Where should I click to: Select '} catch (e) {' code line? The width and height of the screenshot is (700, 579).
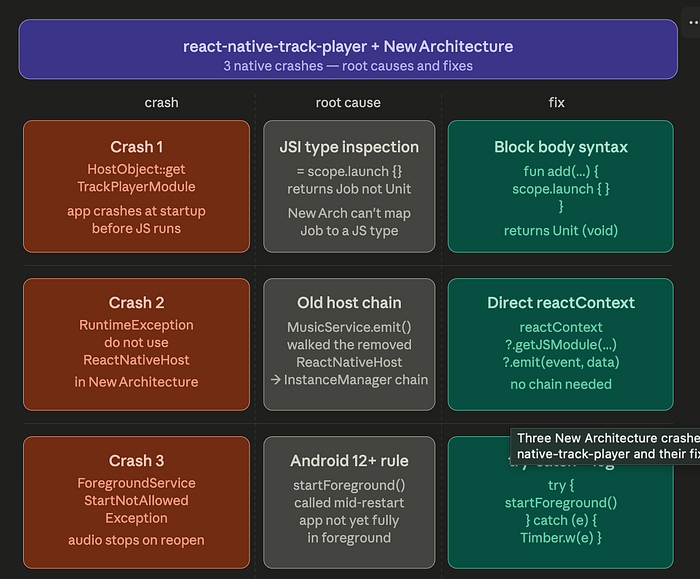pos(561,520)
